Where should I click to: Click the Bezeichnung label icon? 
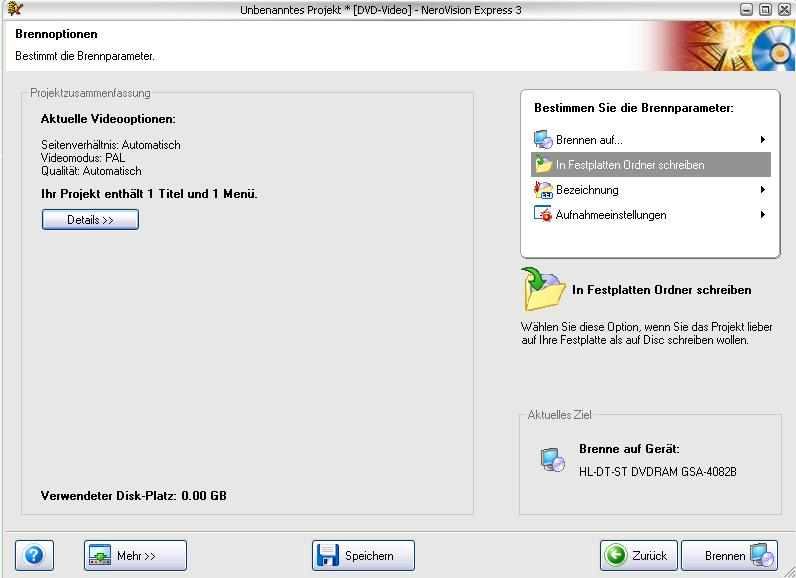point(543,190)
